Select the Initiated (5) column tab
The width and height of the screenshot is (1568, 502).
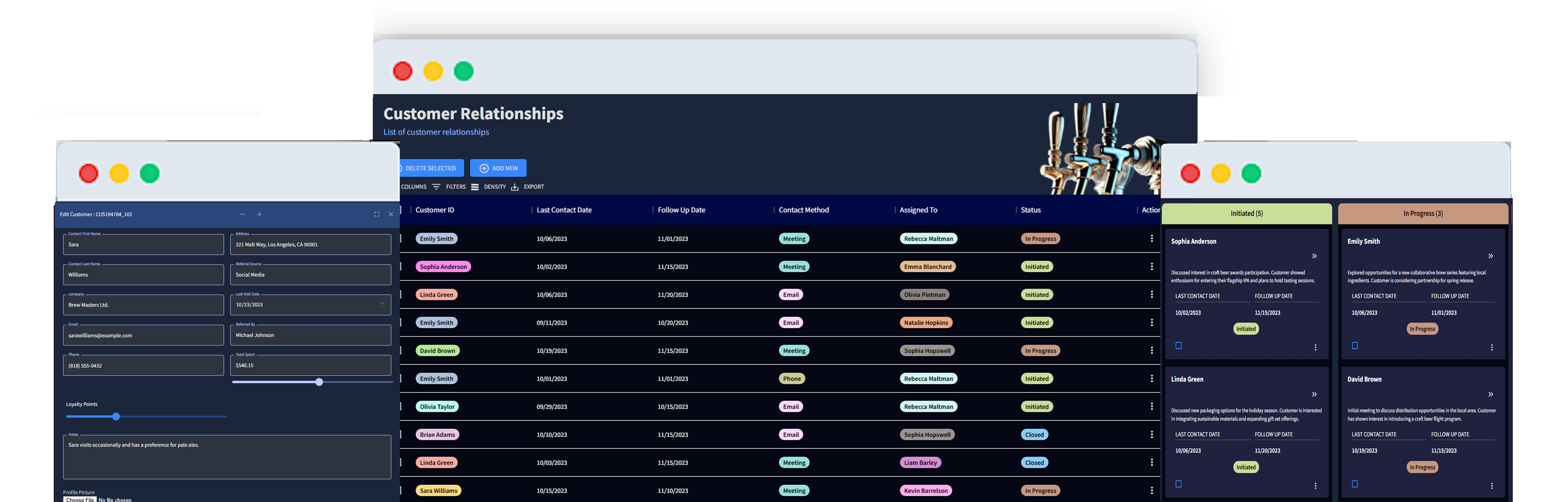pyautogui.click(x=1246, y=213)
